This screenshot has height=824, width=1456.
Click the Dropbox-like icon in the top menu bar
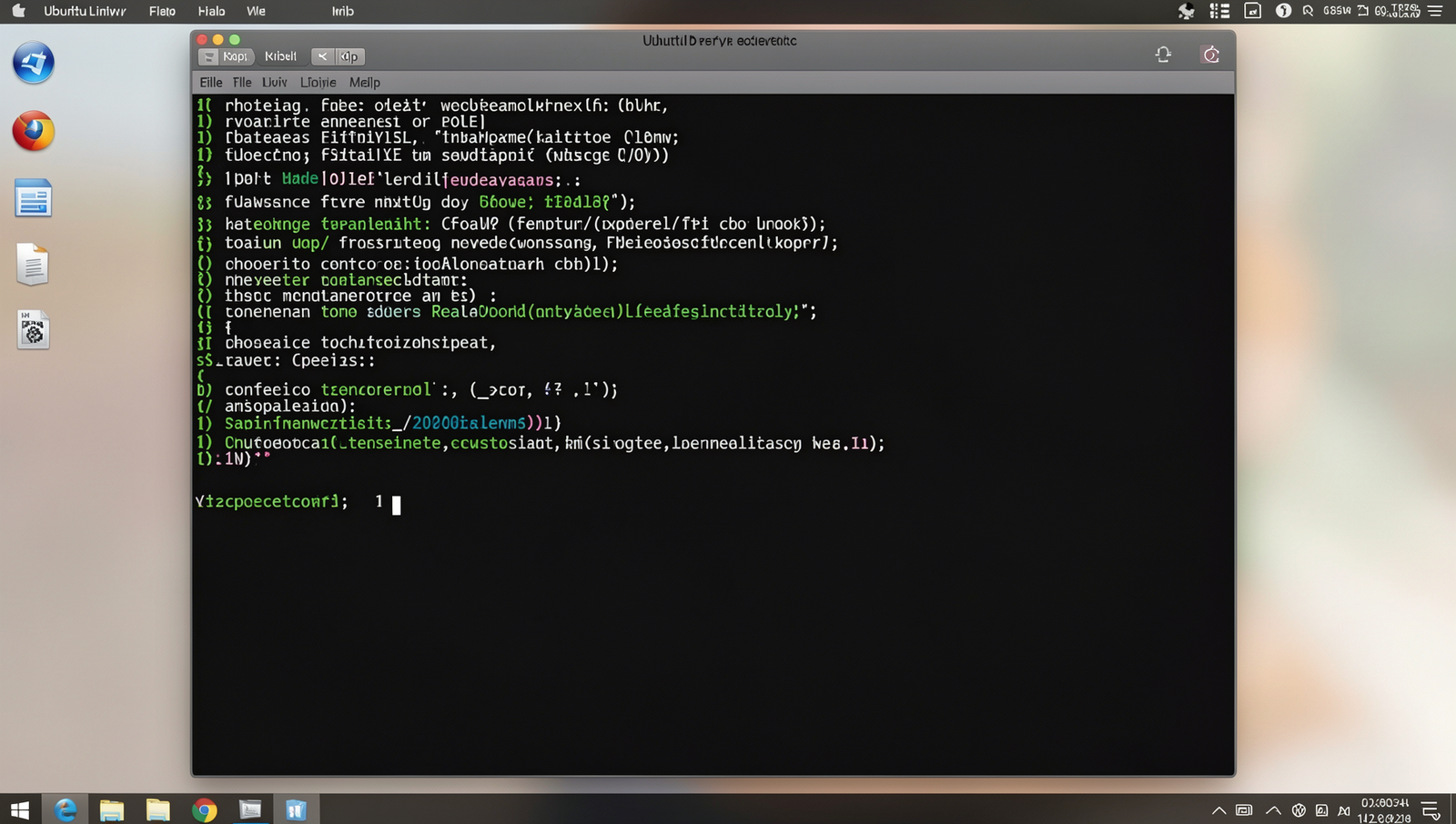click(1187, 11)
